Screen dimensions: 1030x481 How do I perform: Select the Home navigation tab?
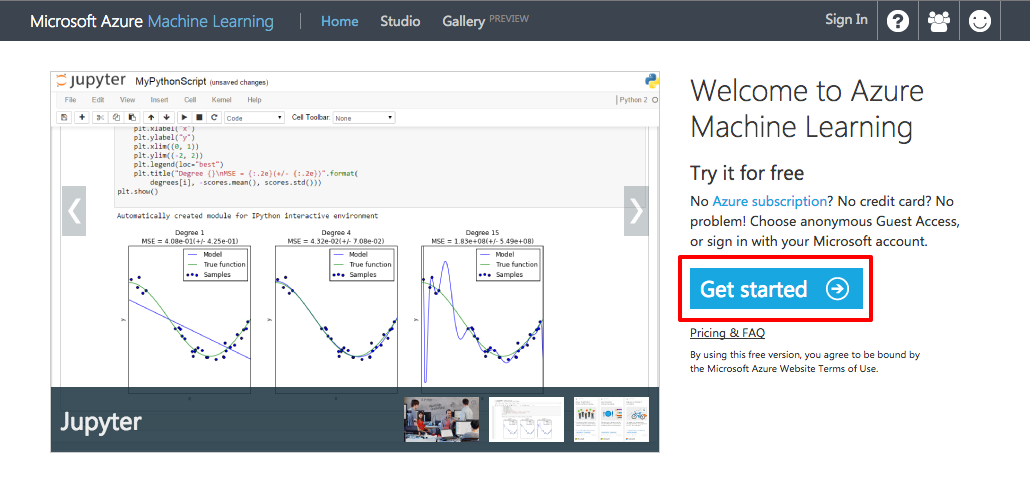tap(340, 21)
